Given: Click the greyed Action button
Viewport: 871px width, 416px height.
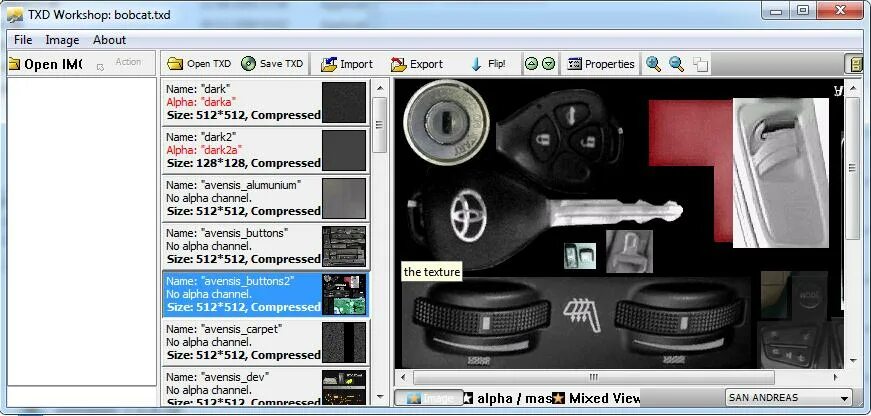Looking at the screenshot, I should pyautogui.click(x=121, y=63).
